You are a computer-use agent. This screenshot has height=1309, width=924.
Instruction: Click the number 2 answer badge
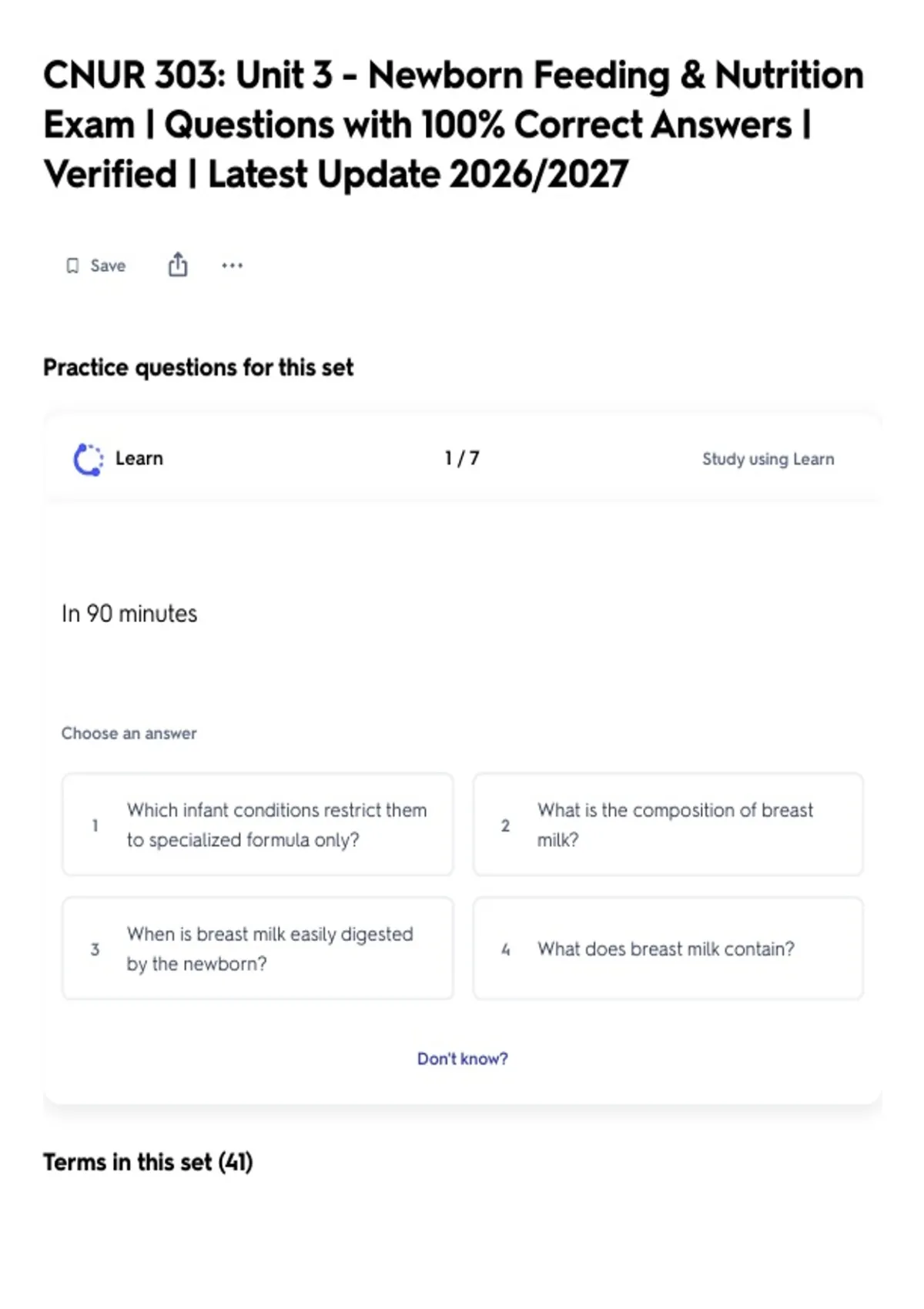click(x=505, y=825)
